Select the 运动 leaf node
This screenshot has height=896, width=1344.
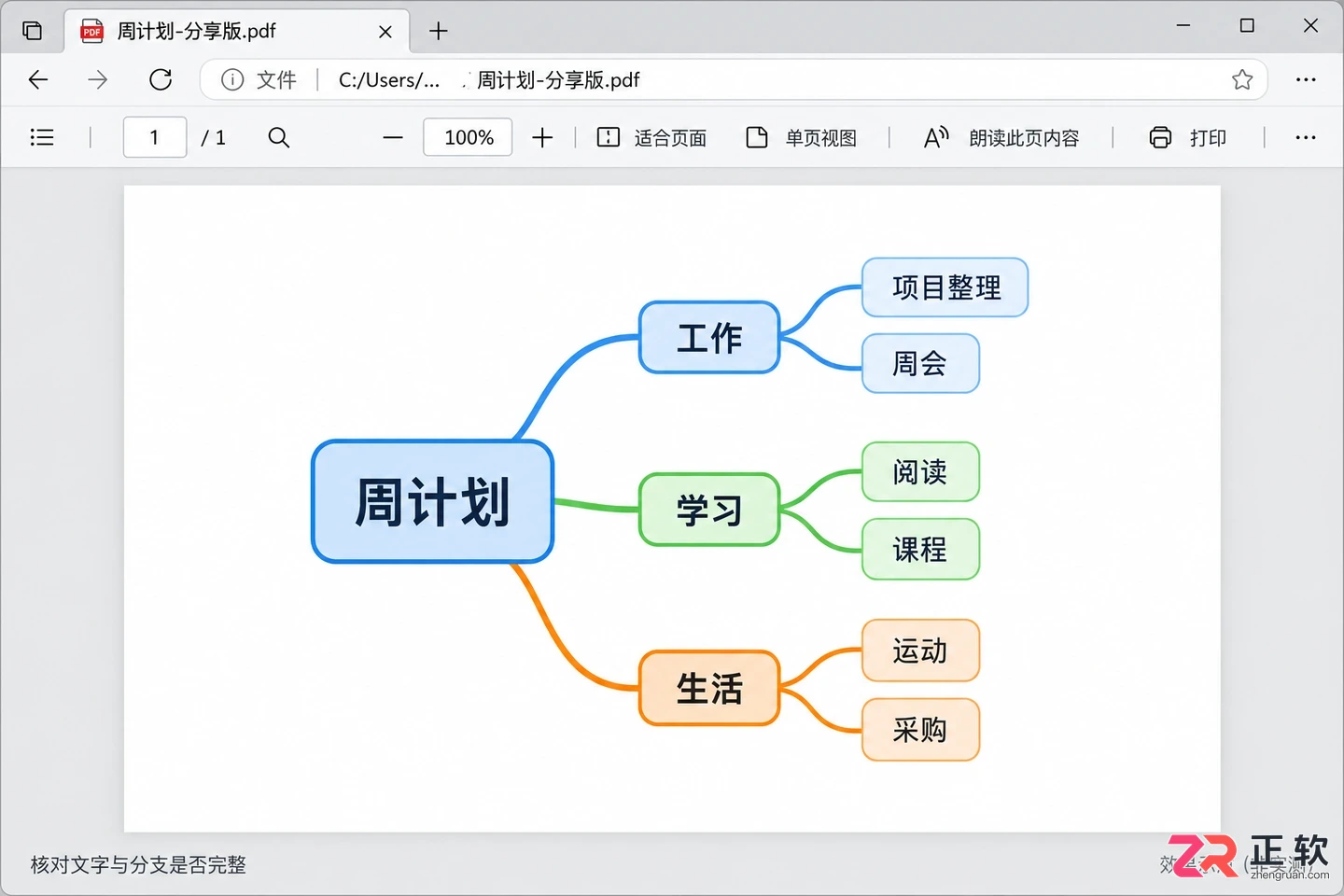(920, 651)
